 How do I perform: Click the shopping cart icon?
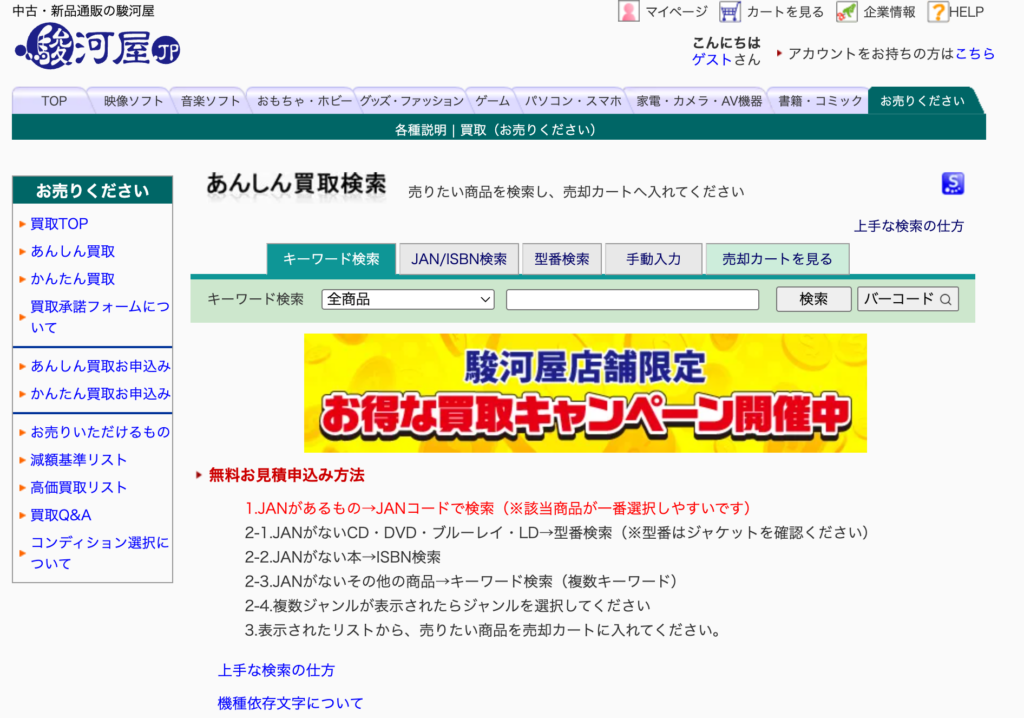[x=729, y=11]
